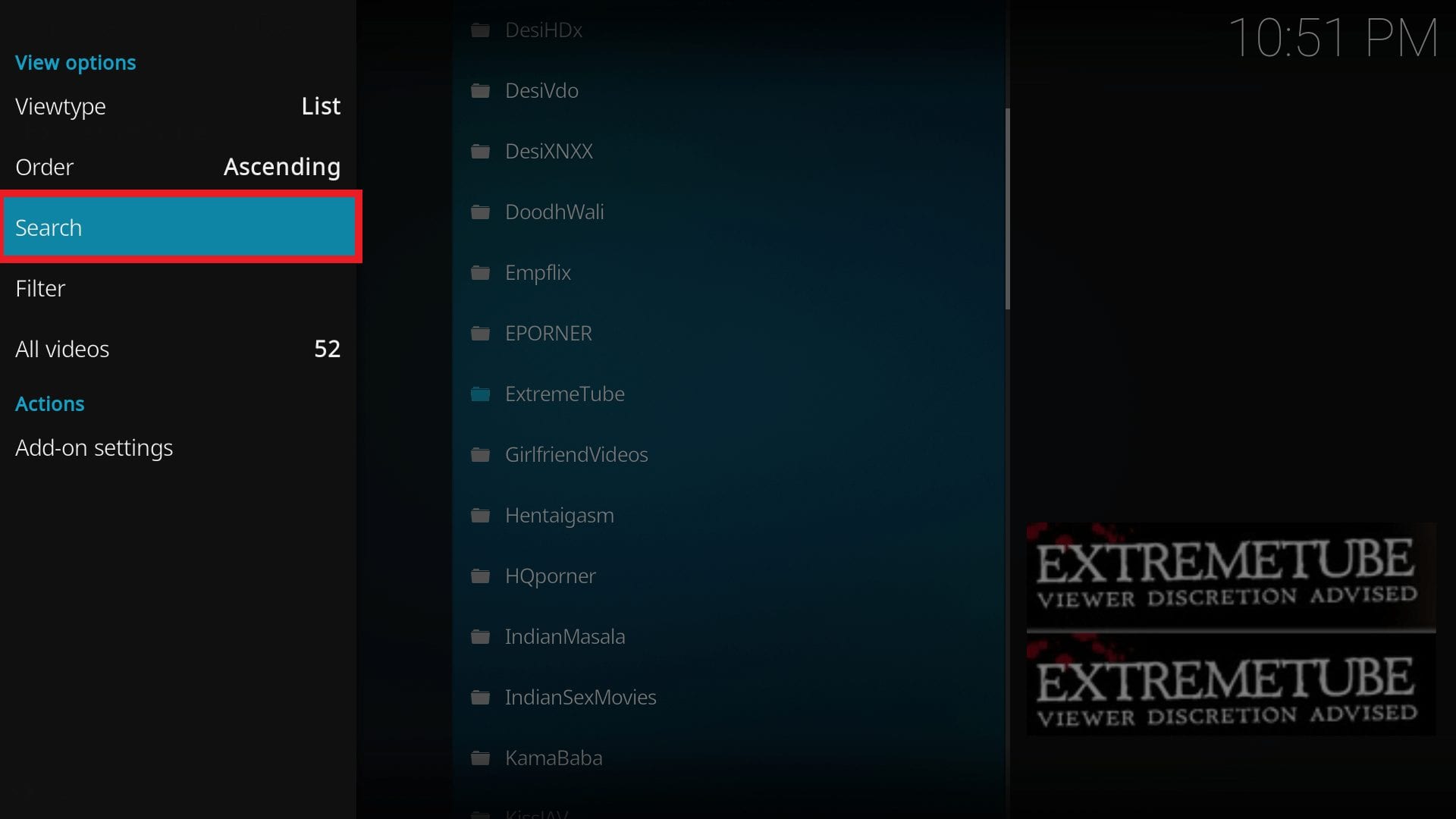
Task: Open the HQporner folder
Action: coord(551,575)
